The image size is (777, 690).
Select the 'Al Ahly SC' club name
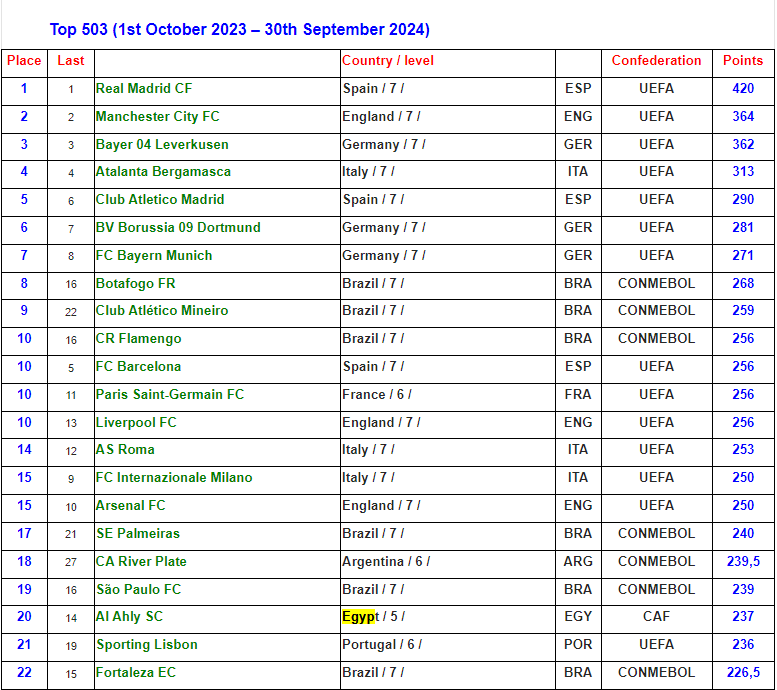[129, 617]
